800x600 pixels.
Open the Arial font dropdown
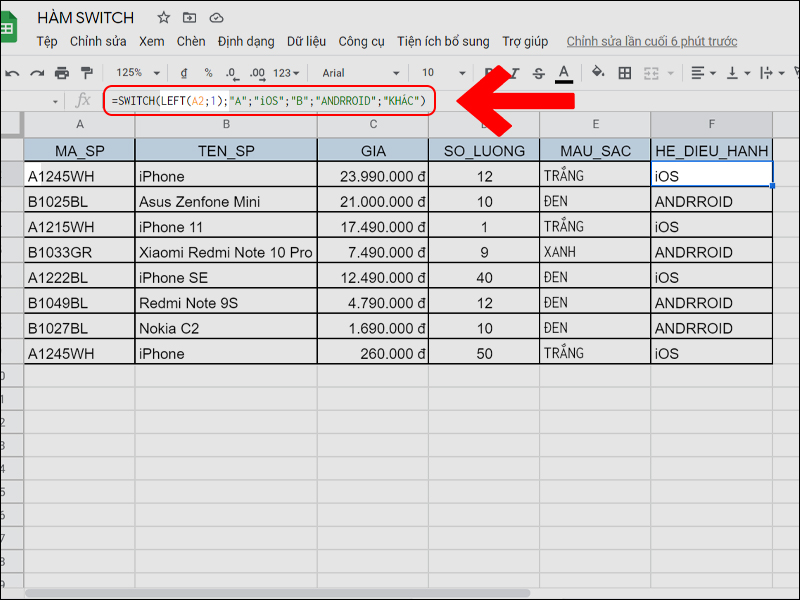pyautogui.click(x=360, y=73)
